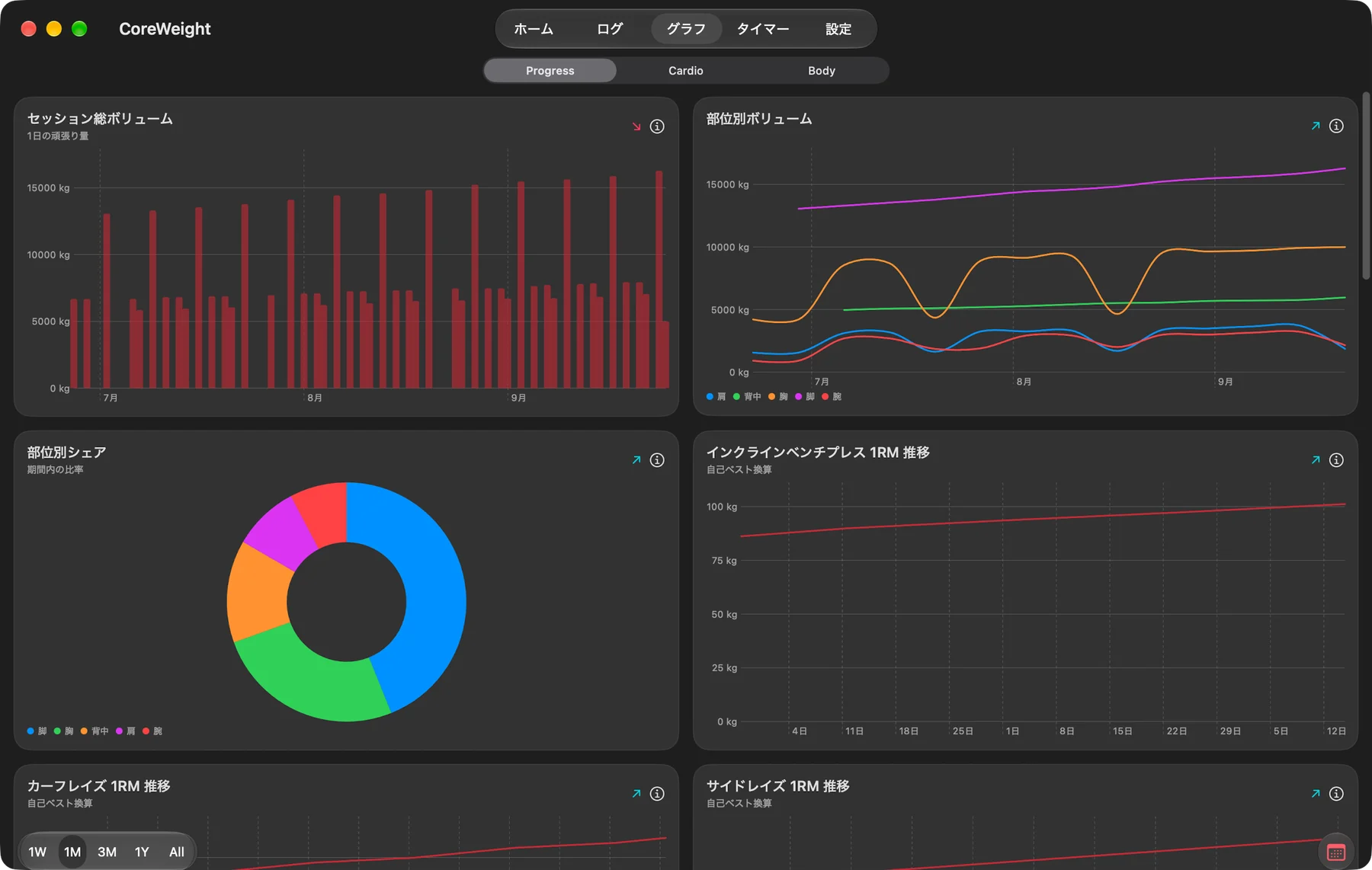Screen dimensions: 1372x870
Task: Switch to the Cardio segment
Action: pos(686,71)
